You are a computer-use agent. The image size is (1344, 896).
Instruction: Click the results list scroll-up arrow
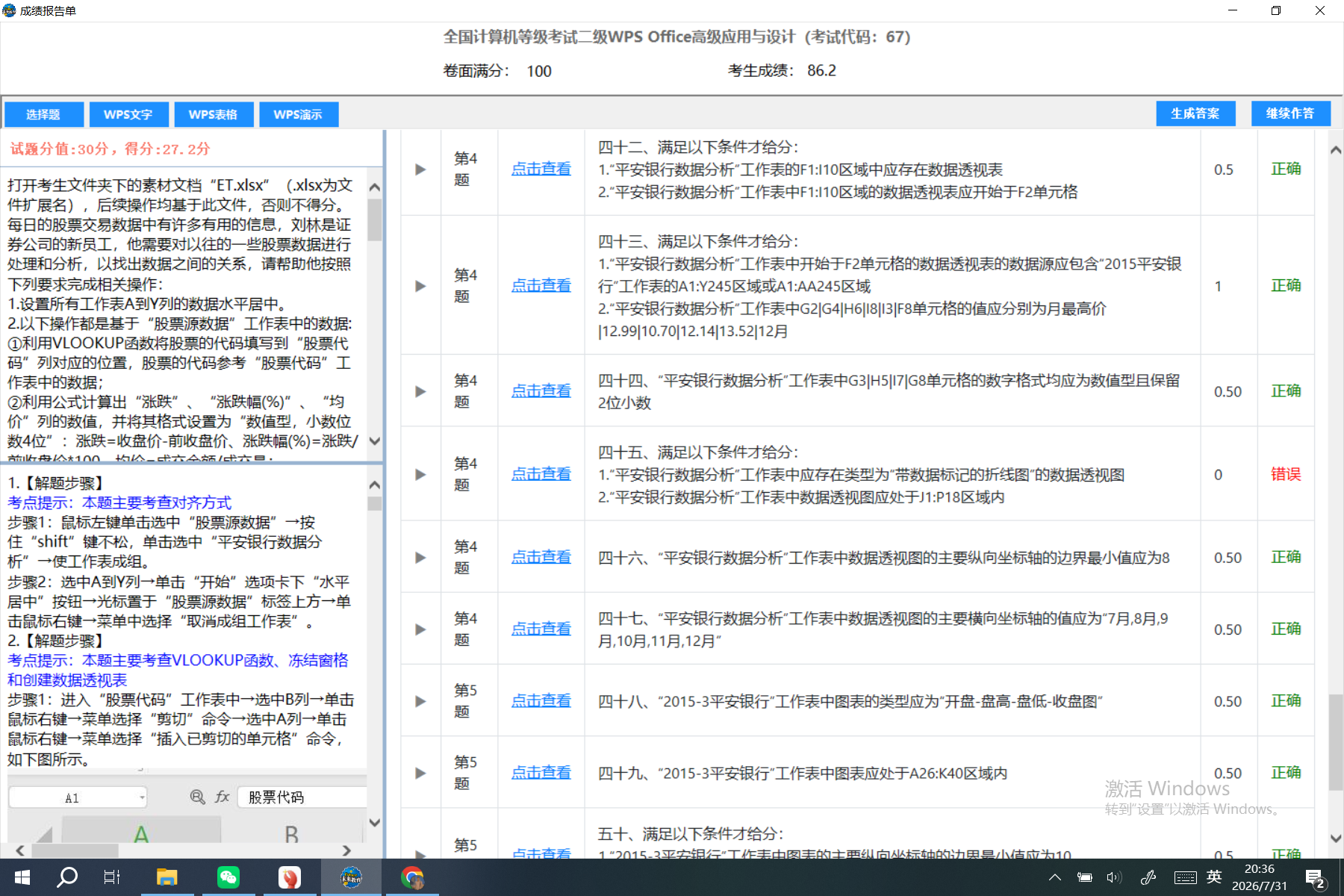tap(1336, 150)
